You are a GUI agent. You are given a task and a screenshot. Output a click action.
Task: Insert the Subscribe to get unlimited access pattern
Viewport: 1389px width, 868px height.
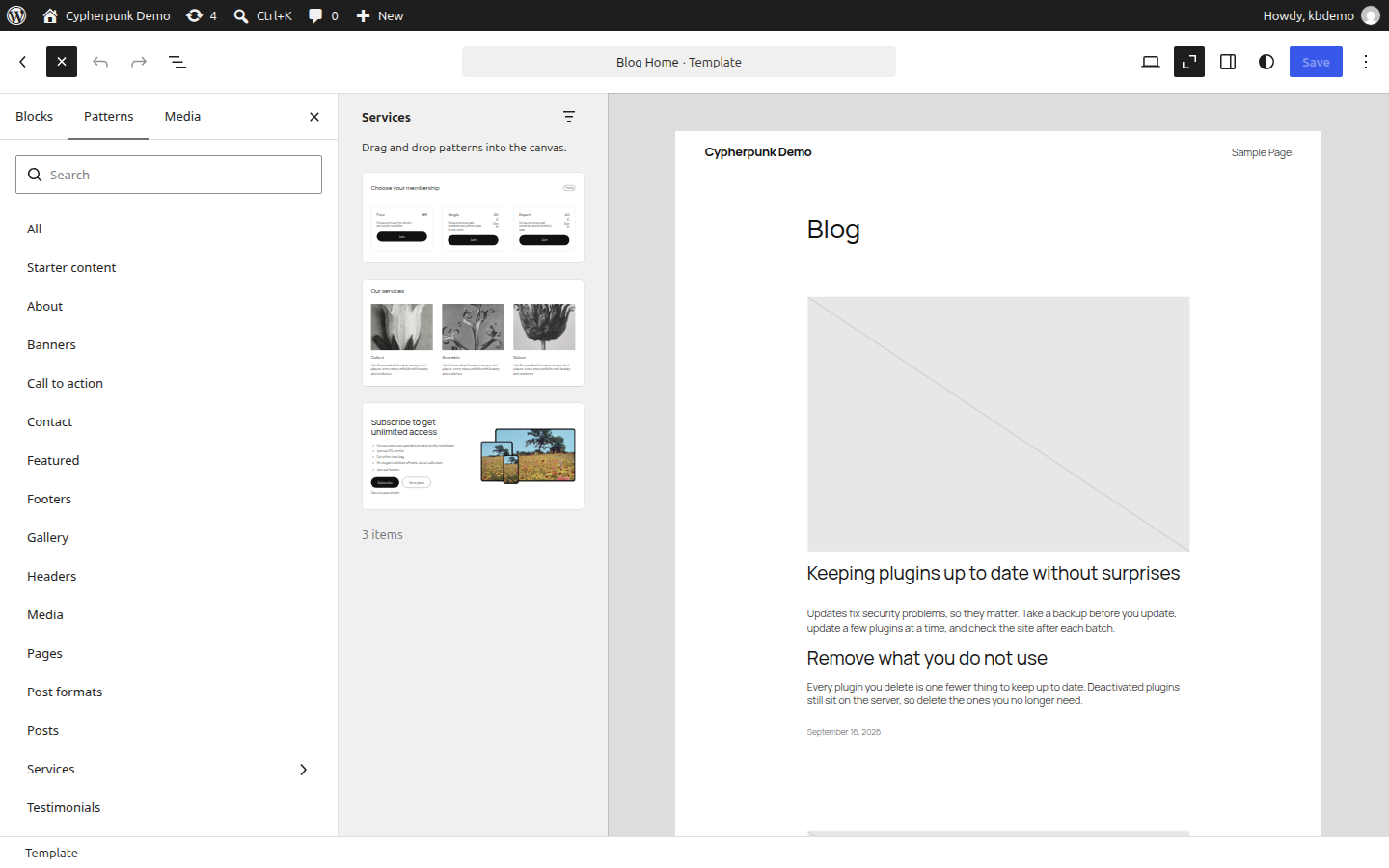coord(473,456)
